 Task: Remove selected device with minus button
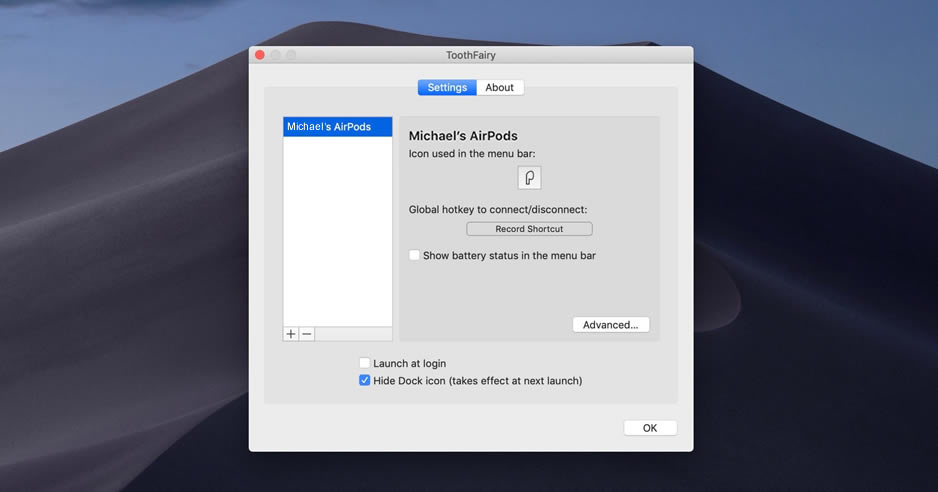tap(307, 334)
